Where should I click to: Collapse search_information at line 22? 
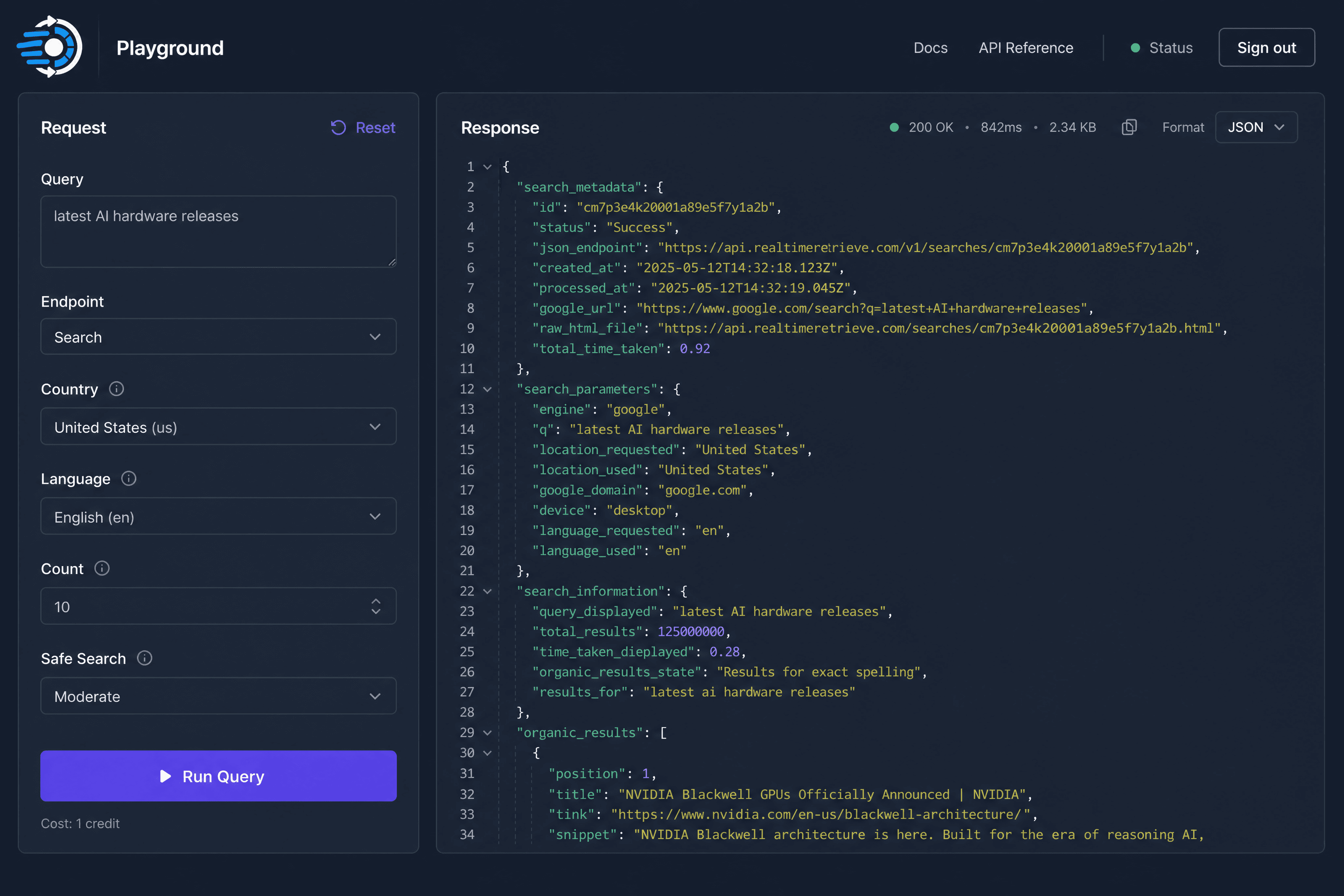[x=487, y=591]
